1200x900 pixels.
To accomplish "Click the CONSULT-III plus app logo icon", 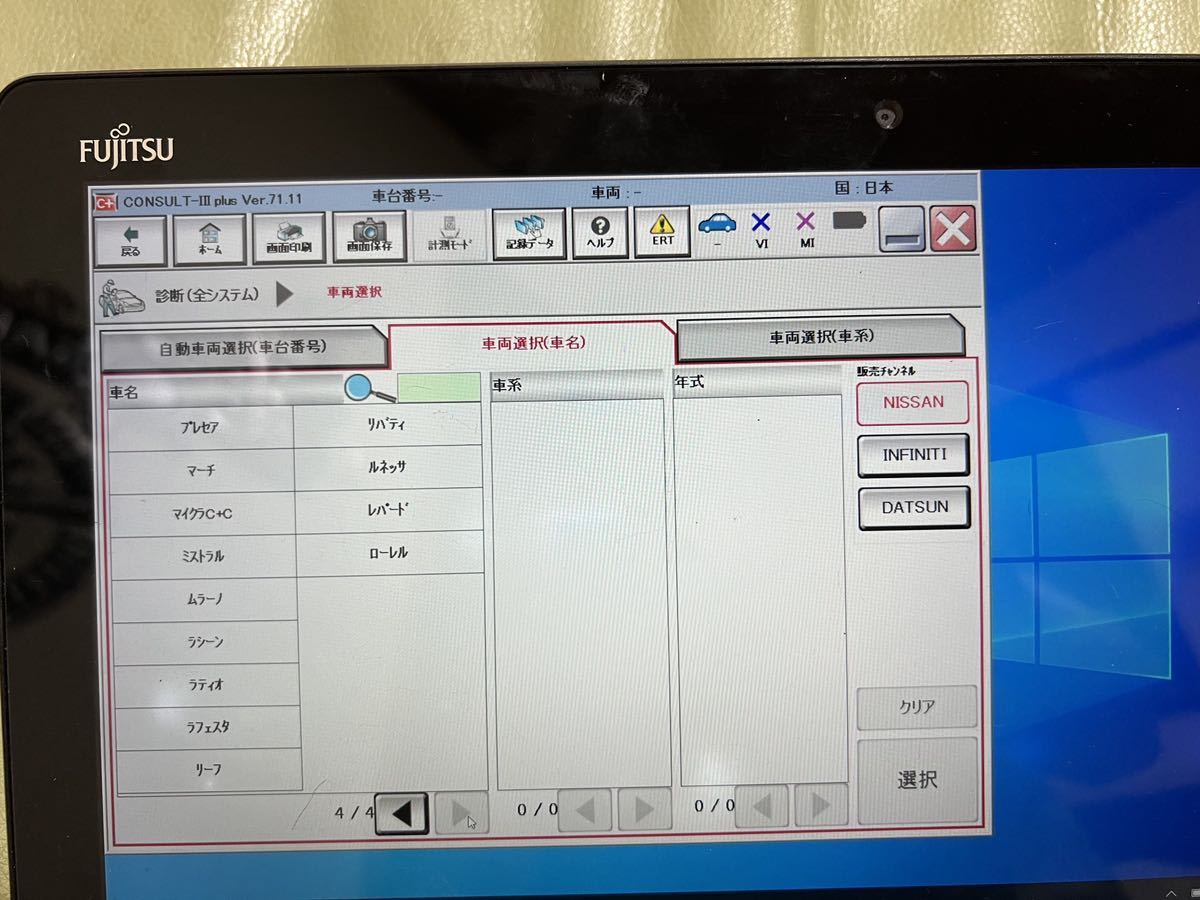I will coord(106,201).
